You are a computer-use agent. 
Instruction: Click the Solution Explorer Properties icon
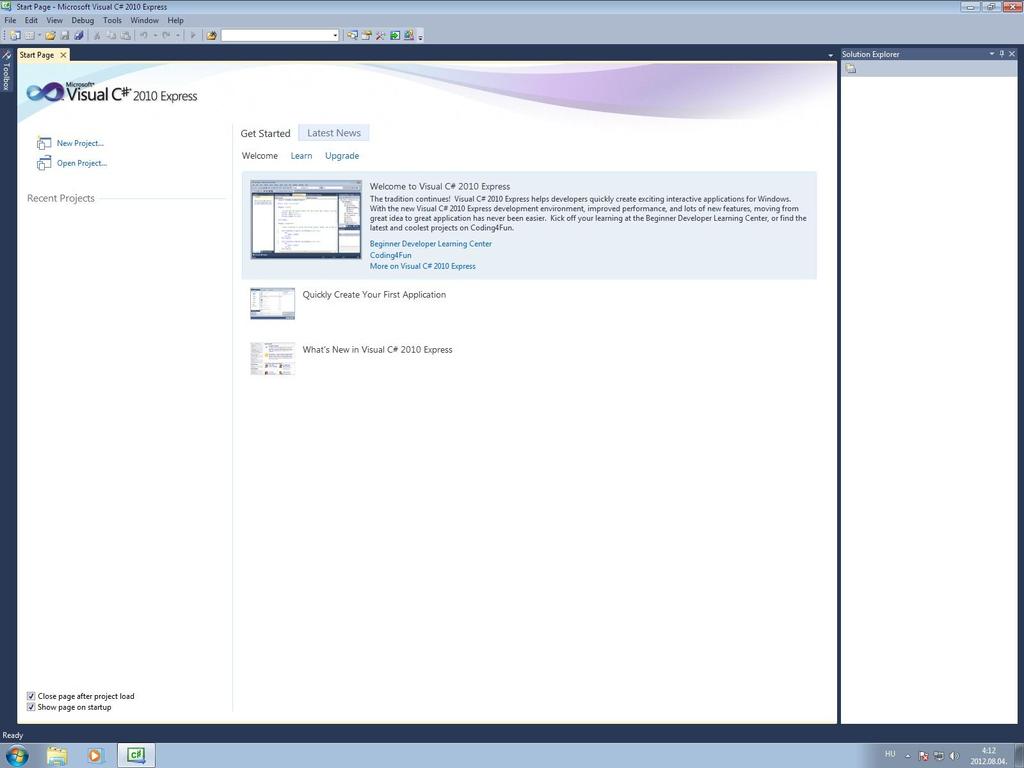pyautogui.click(x=850, y=69)
